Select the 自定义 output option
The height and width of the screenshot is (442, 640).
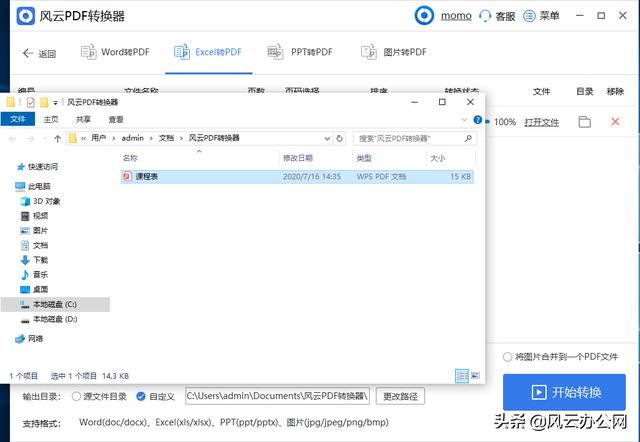point(141,396)
